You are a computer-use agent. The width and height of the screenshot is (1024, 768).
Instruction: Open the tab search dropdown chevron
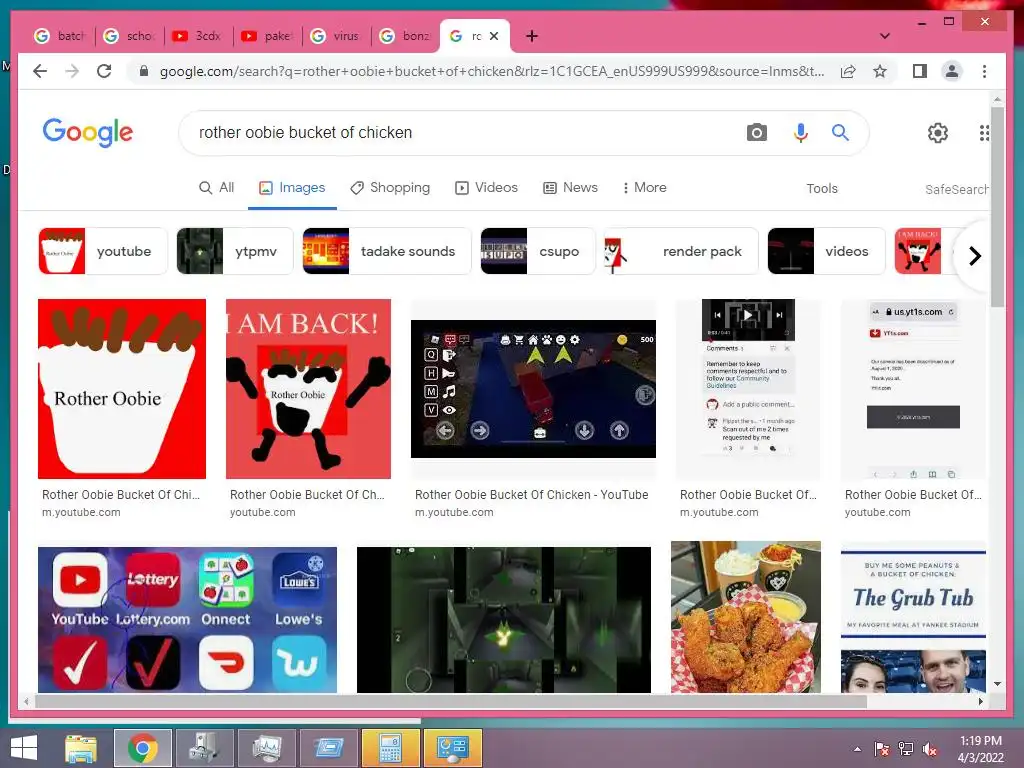coord(884,36)
